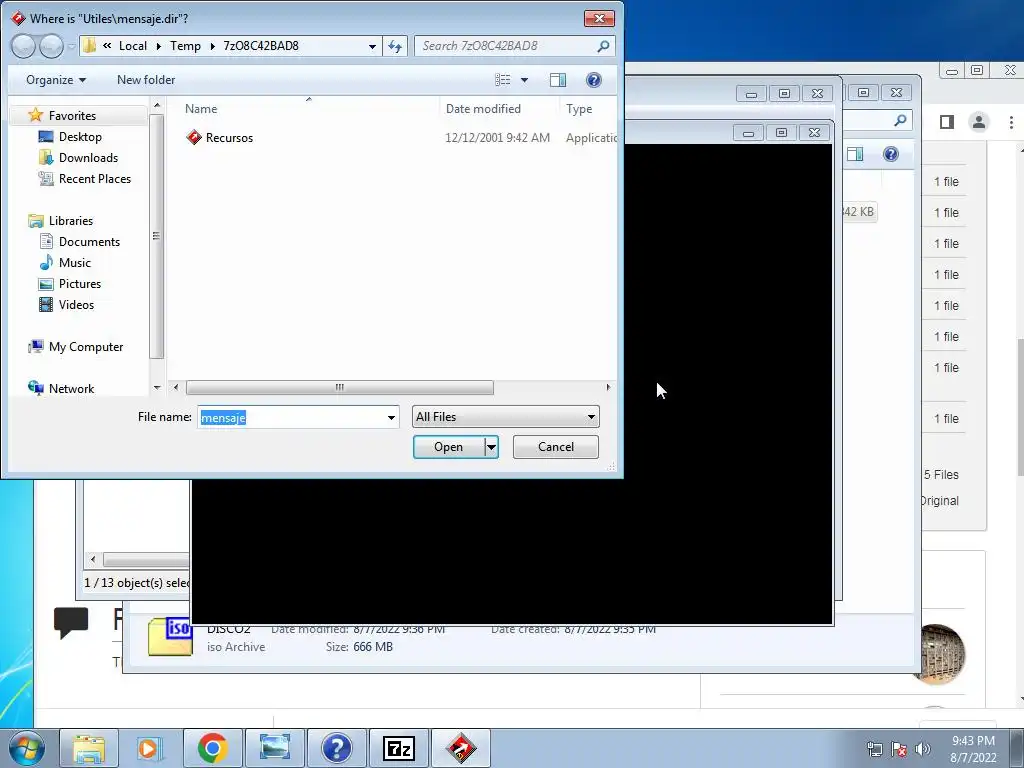Open the Organize menu
1024x768 pixels.
56,80
